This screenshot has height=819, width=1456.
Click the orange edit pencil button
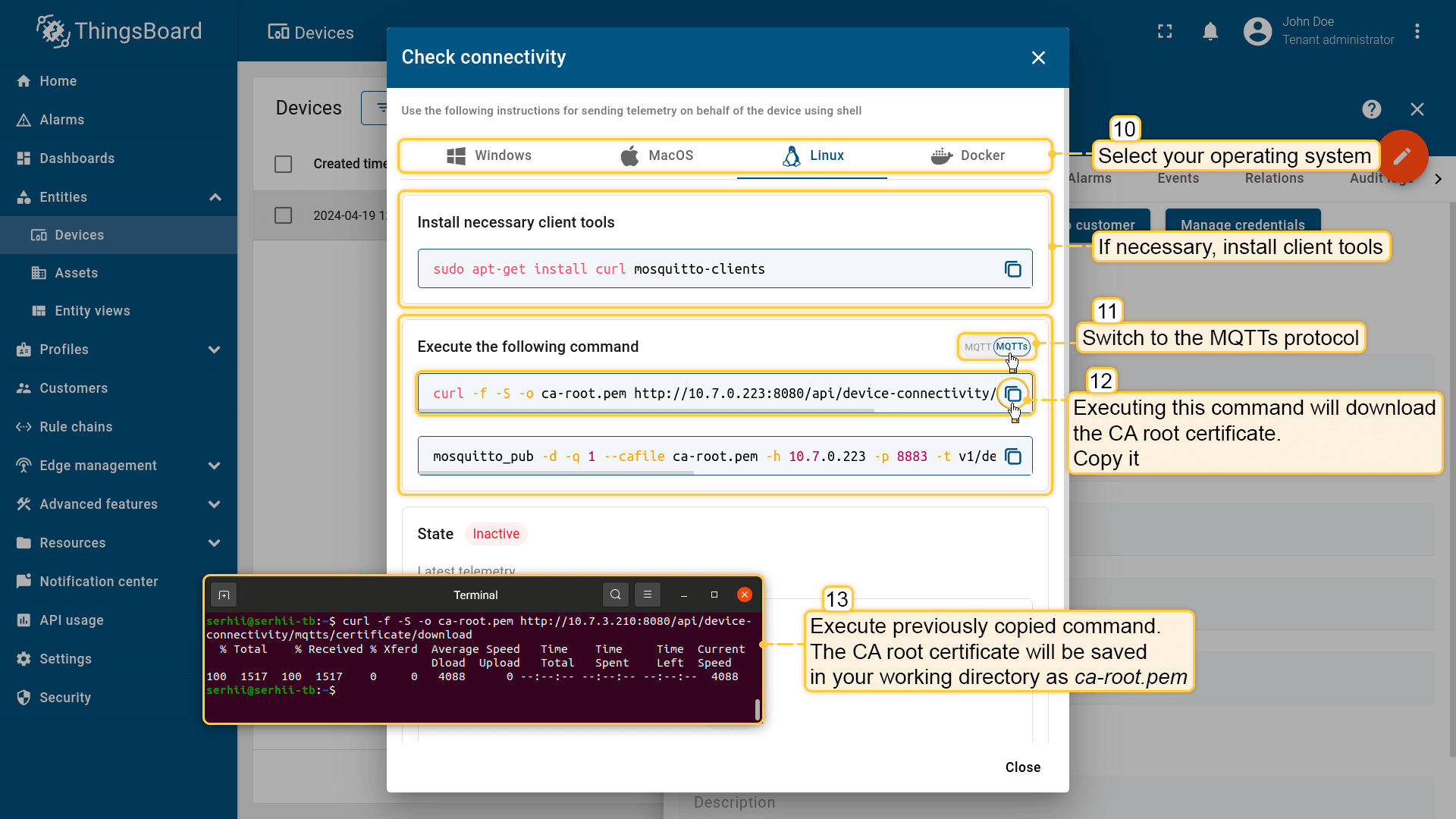[x=1402, y=155]
